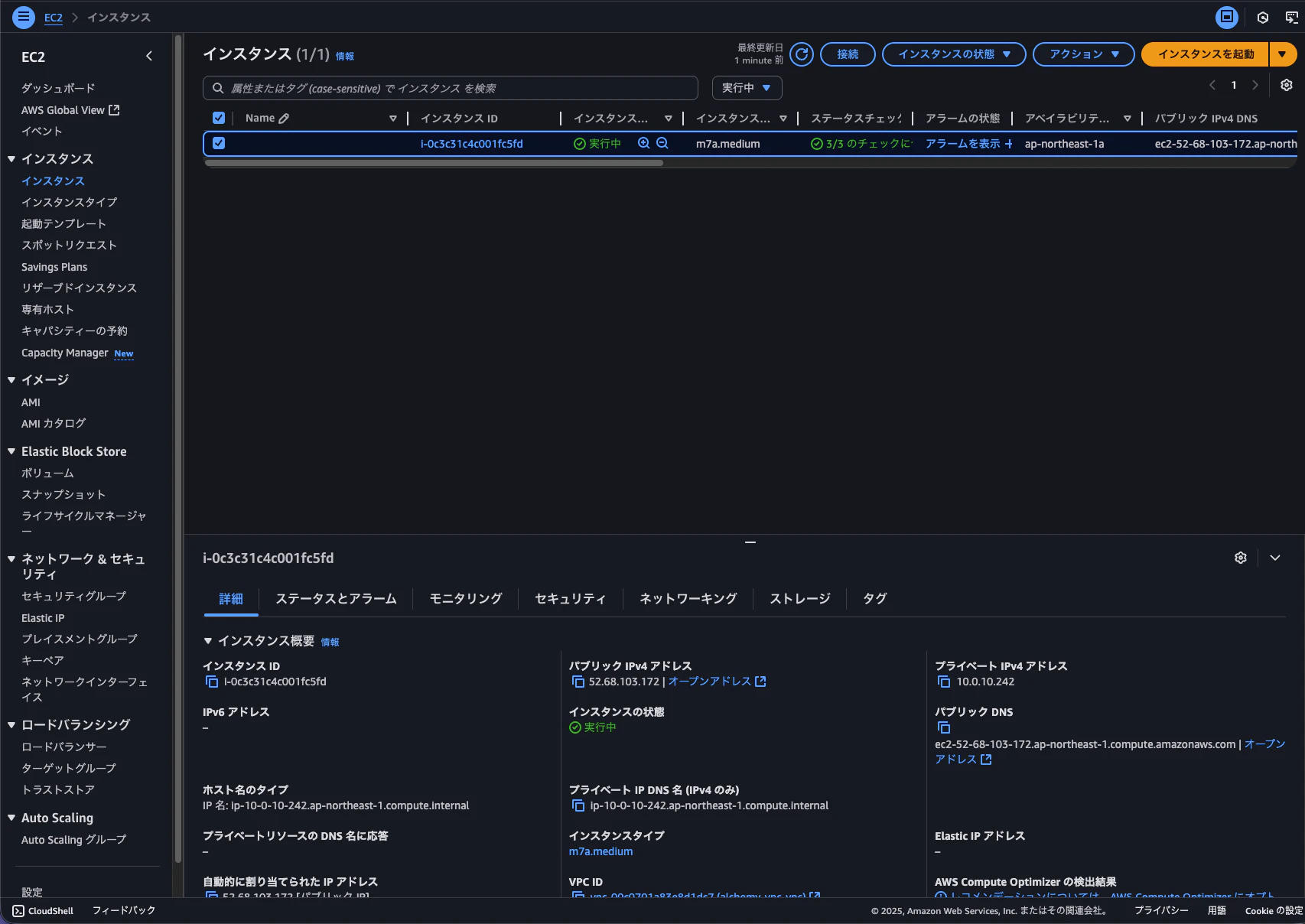Collapse the インスタンス概要 section

click(208, 641)
